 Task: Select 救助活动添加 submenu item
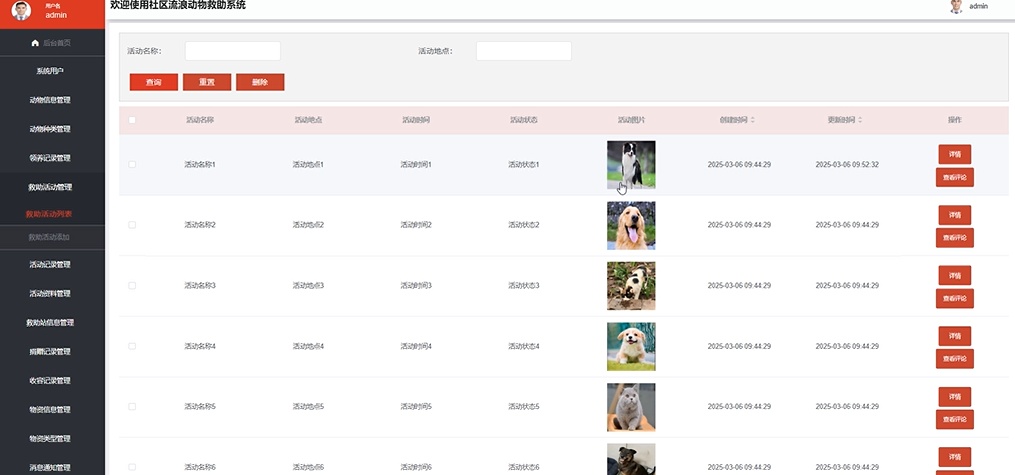pos(49,237)
